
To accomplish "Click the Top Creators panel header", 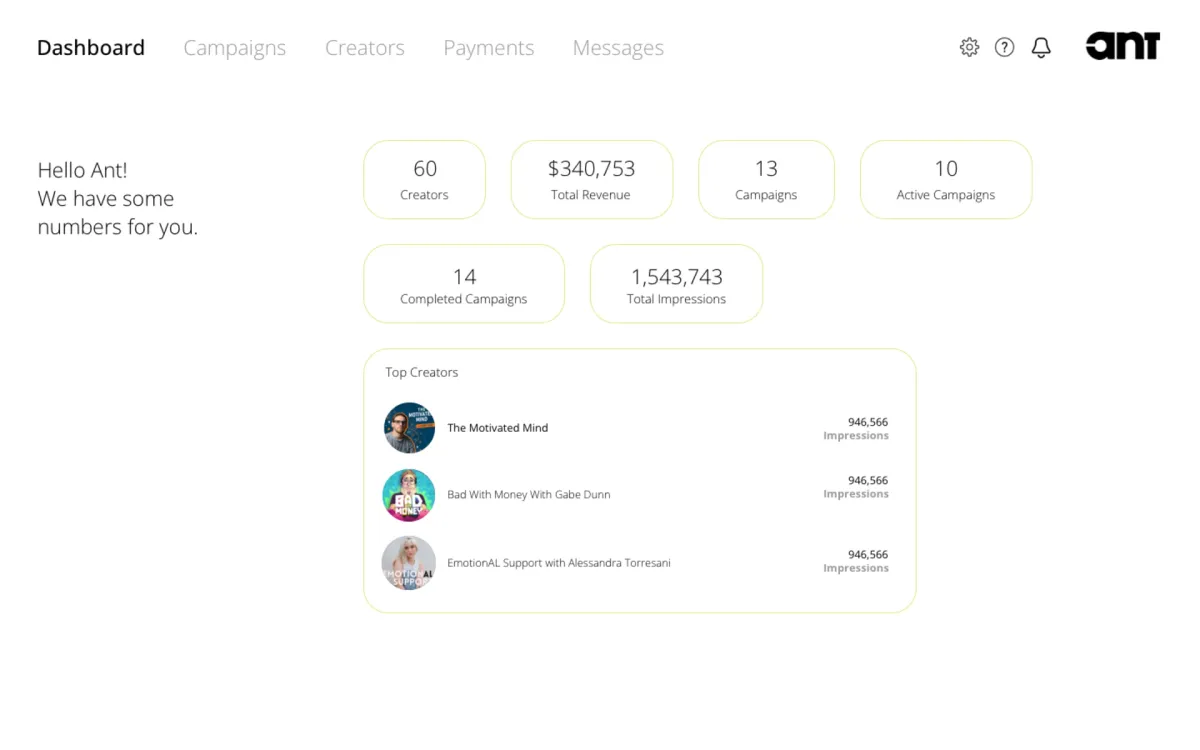I will coord(421,372).
